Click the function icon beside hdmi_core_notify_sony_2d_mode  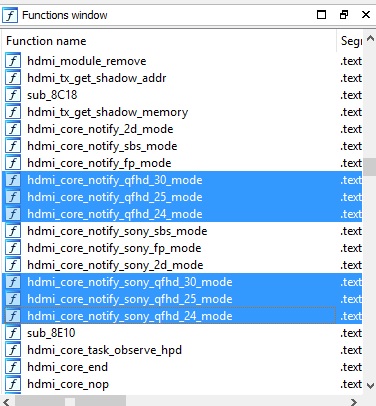pyautogui.click(x=13, y=265)
